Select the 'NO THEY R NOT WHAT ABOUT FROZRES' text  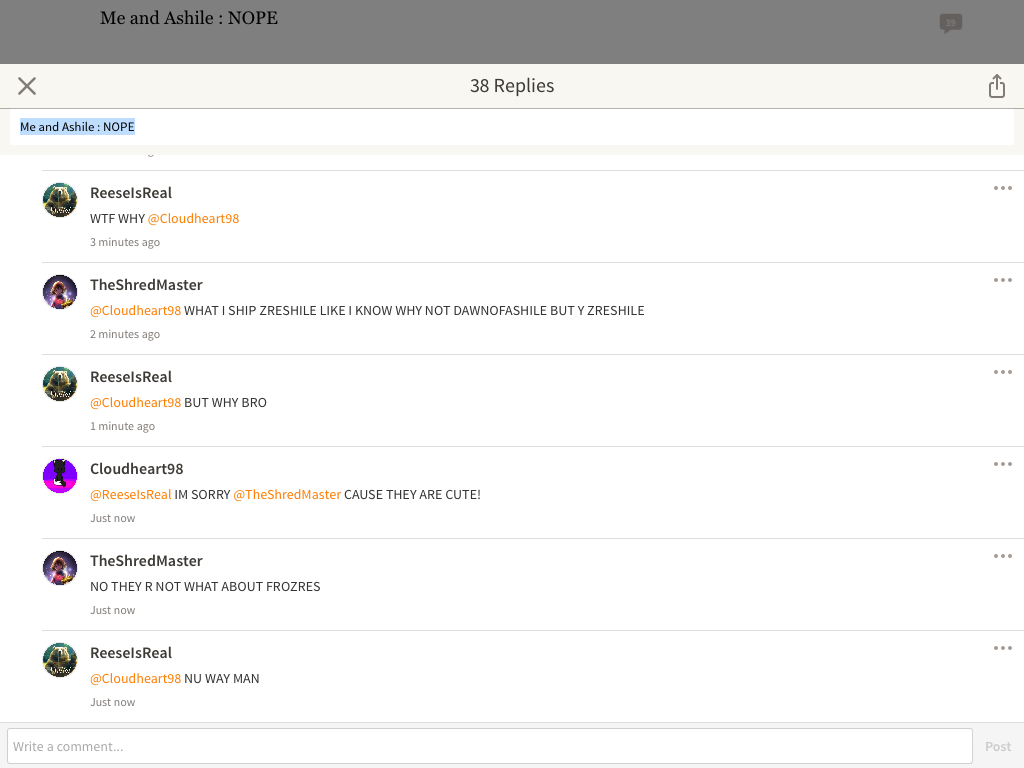205,587
